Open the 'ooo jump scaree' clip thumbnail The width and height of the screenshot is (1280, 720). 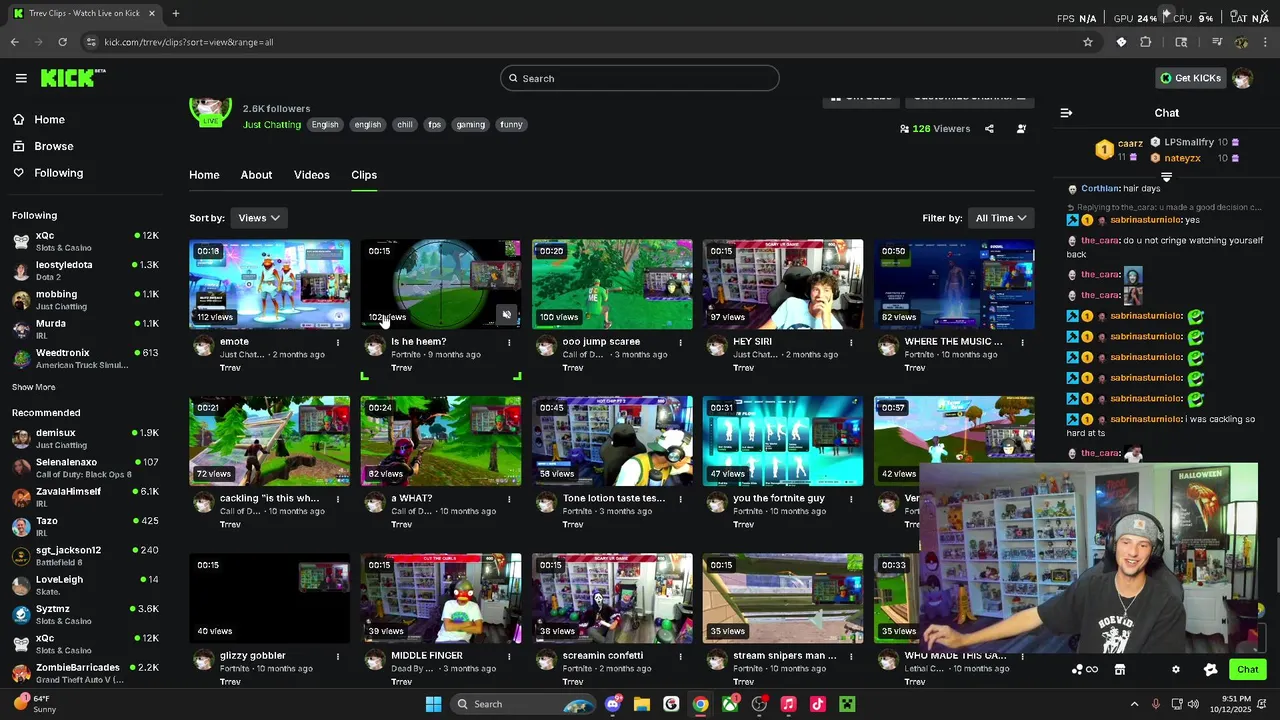tap(612, 284)
